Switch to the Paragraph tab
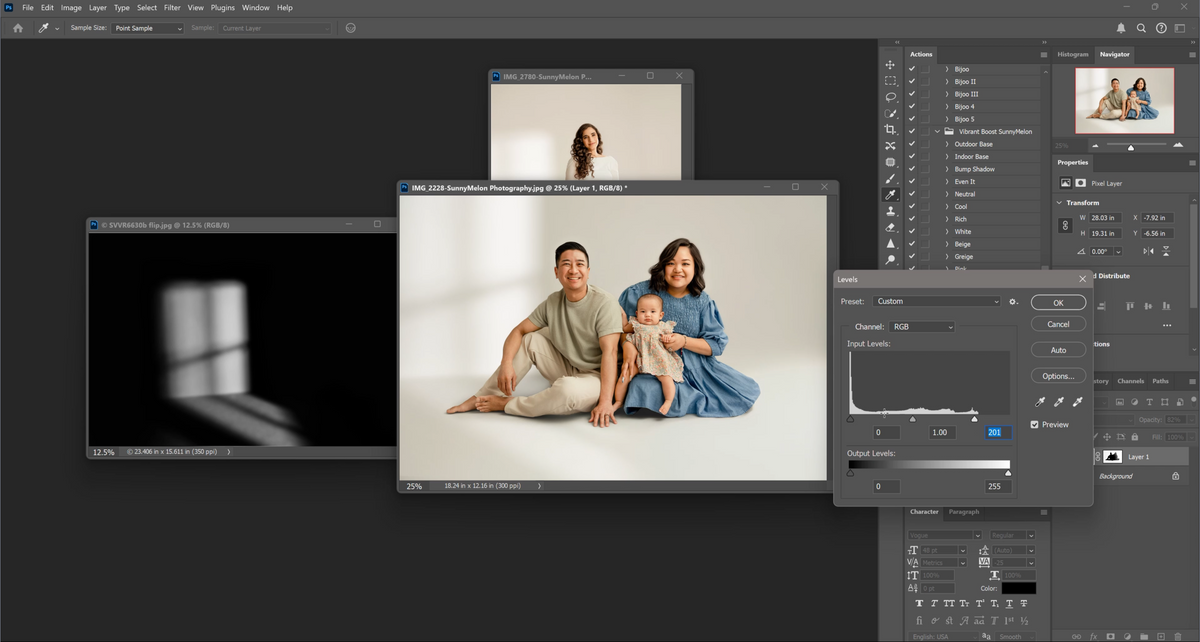 tap(964, 512)
